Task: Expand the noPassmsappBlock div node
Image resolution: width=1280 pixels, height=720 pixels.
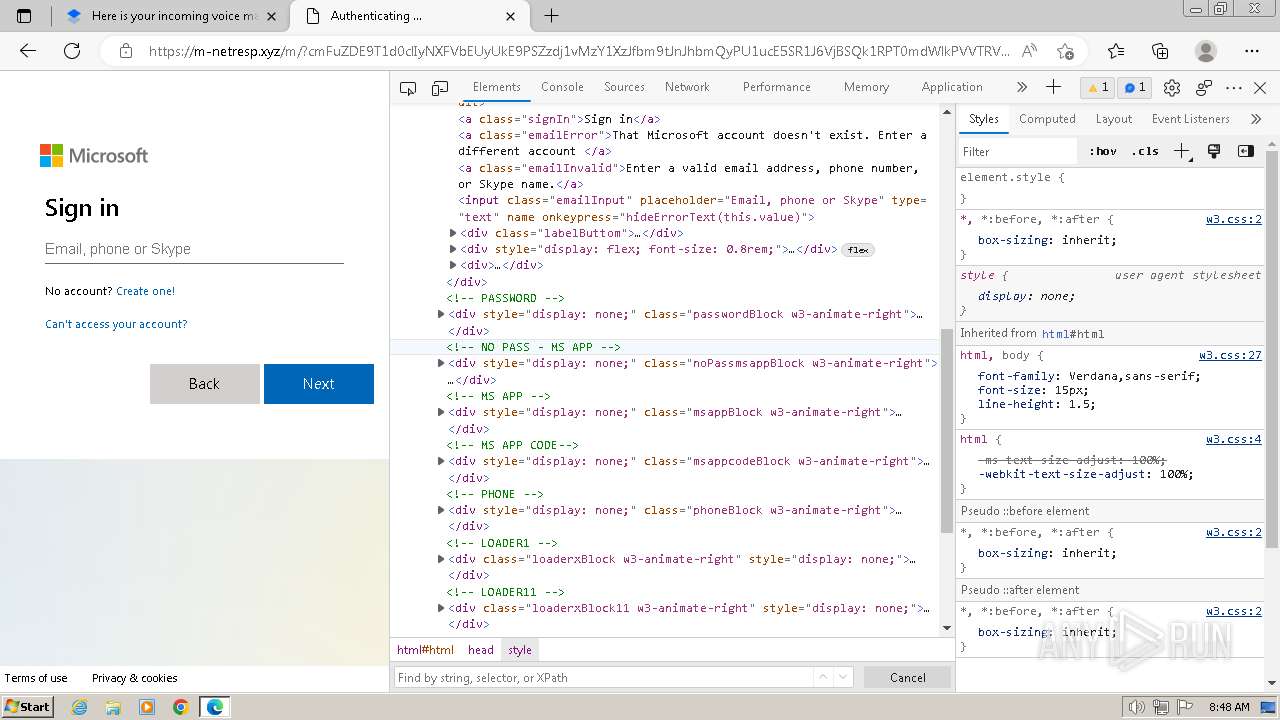Action: point(441,363)
